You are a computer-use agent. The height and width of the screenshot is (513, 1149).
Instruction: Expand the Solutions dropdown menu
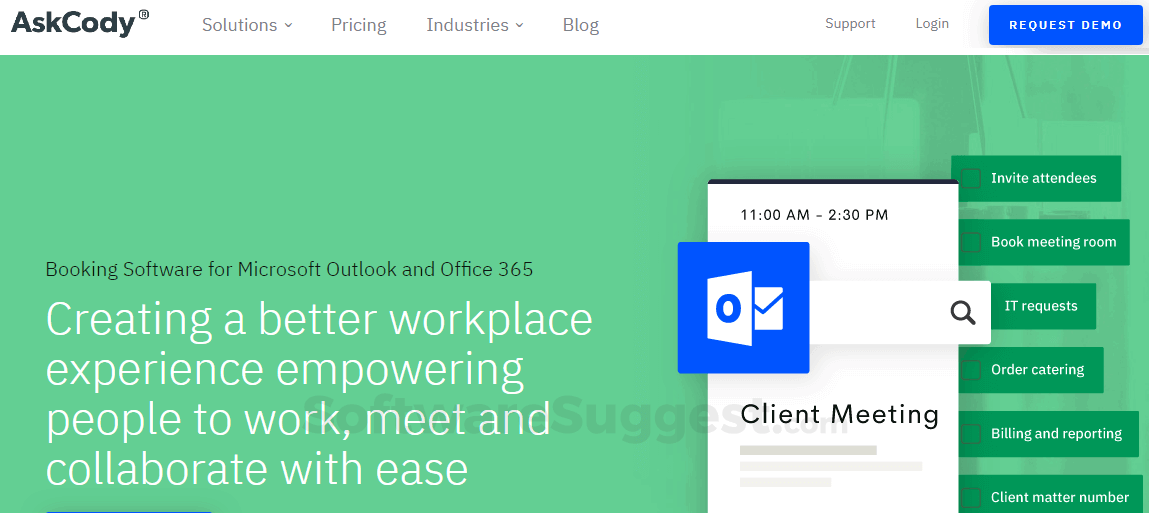click(x=247, y=25)
